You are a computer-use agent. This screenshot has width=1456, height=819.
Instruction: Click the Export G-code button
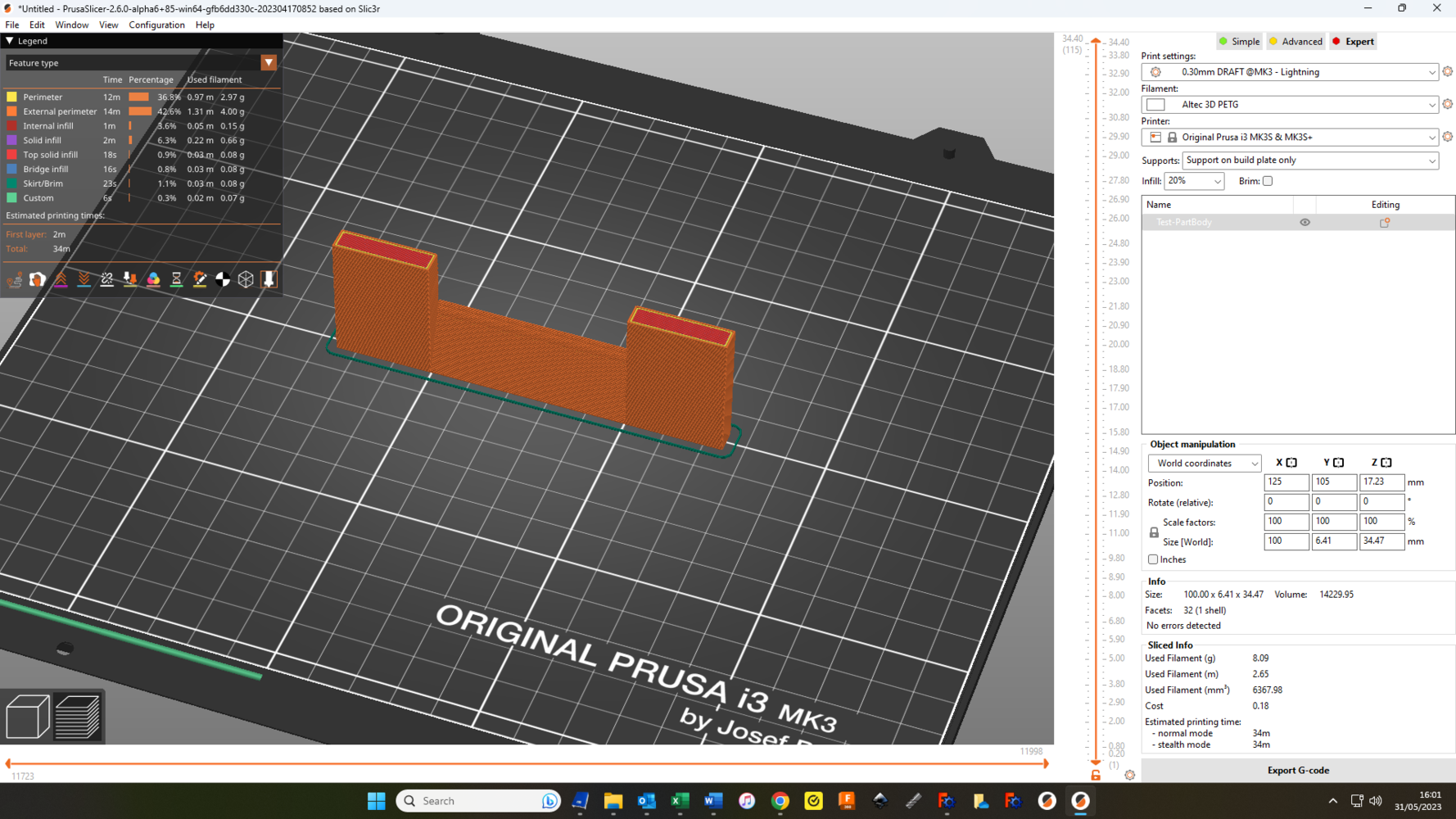coord(1298,770)
